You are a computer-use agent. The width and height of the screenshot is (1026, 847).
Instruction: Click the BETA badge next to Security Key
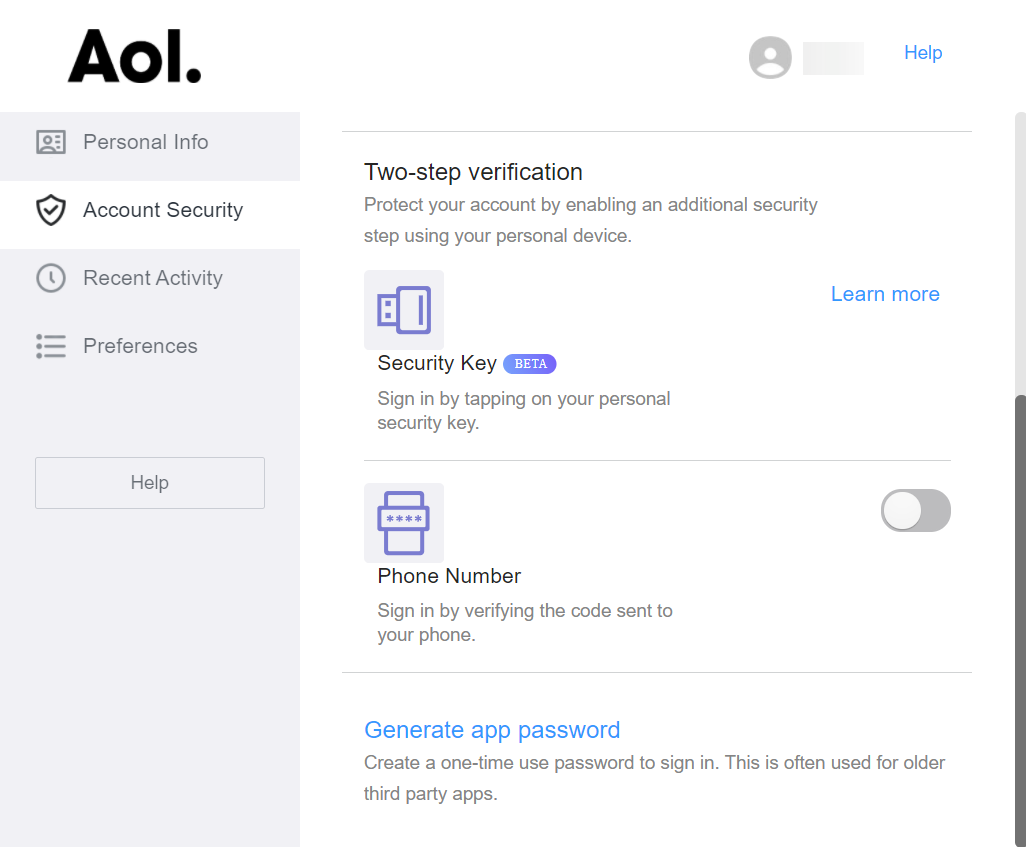[x=530, y=364]
